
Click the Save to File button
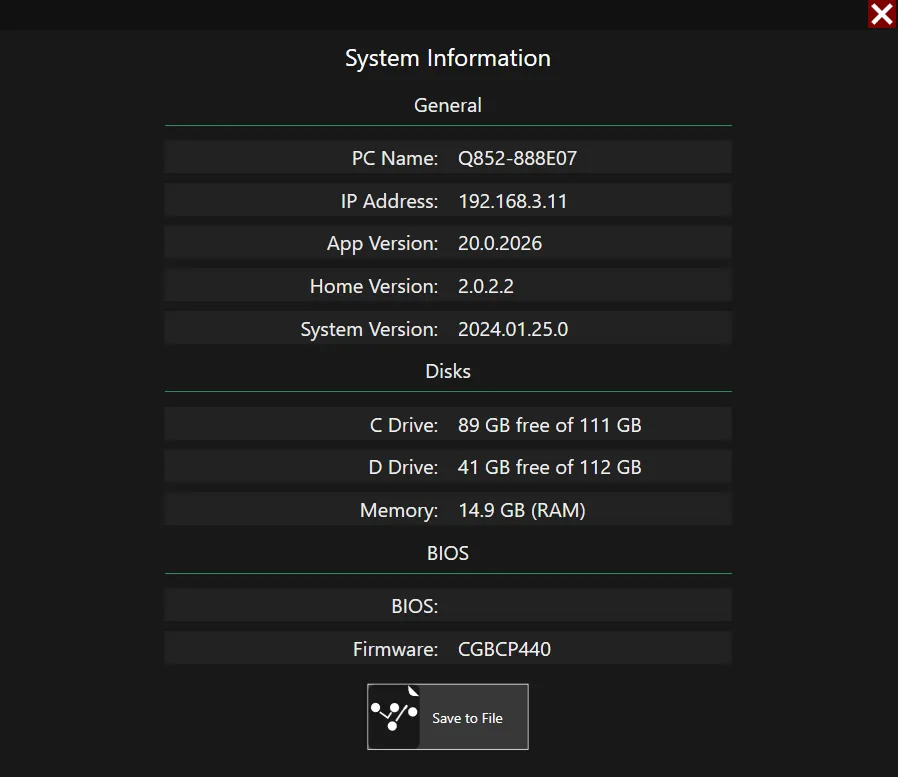447,716
